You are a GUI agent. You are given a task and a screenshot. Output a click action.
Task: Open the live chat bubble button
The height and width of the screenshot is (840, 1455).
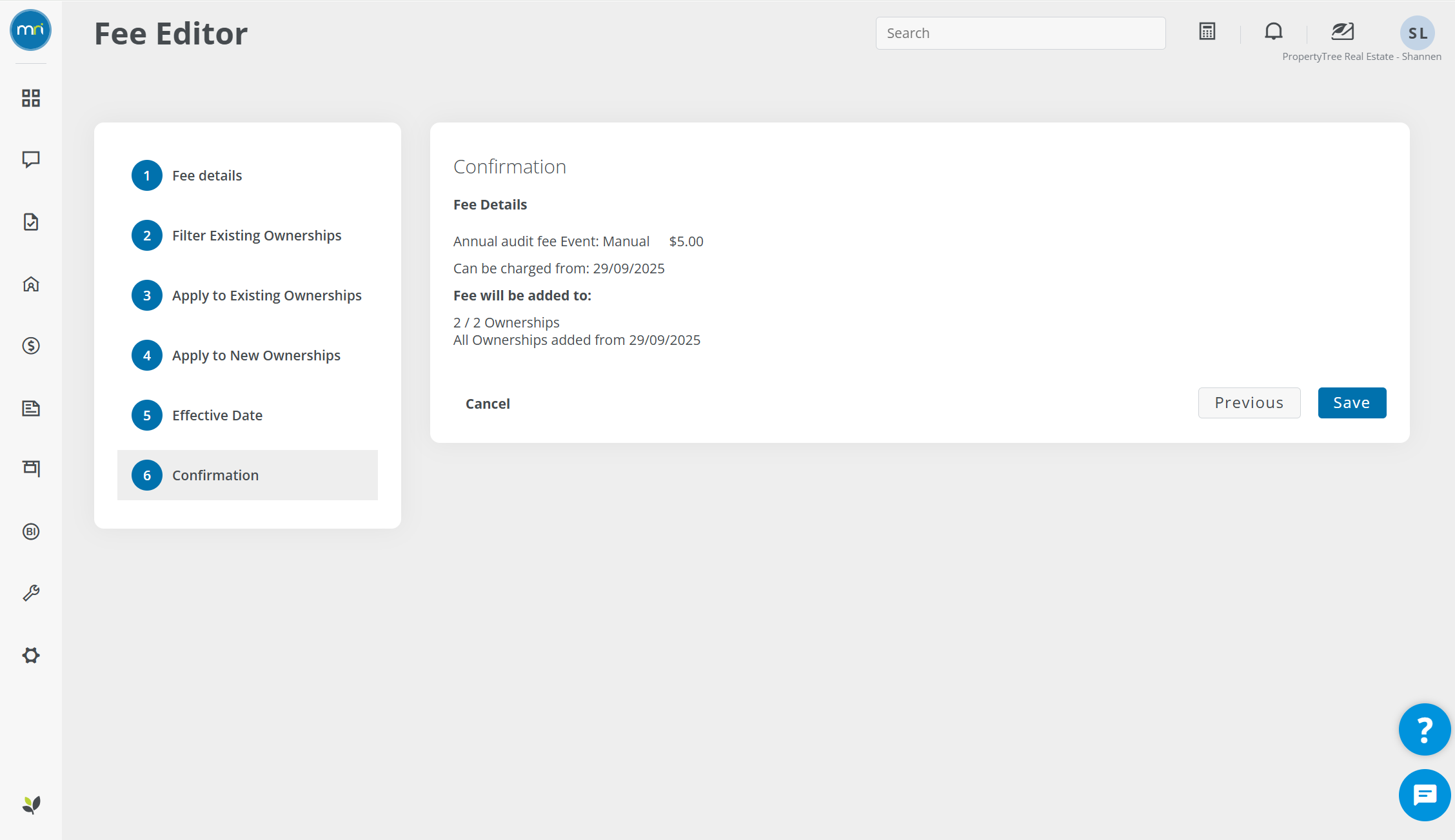pyautogui.click(x=1425, y=795)
